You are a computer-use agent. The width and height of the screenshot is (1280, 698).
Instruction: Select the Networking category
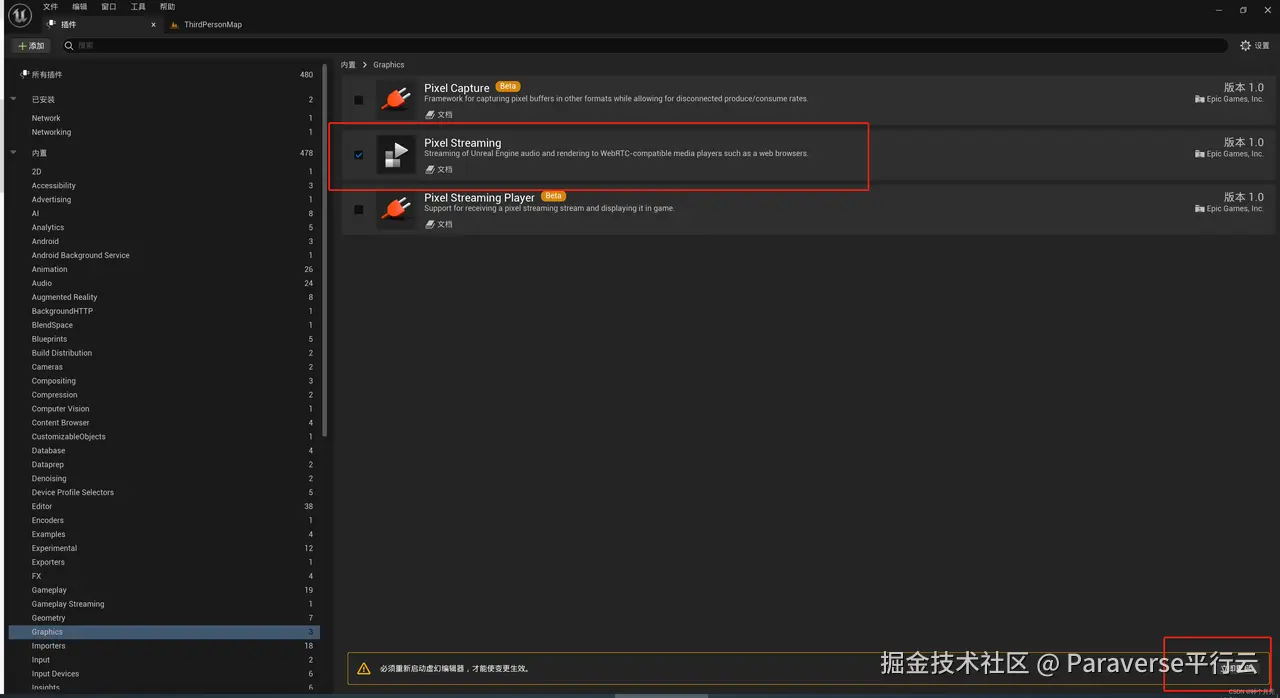click(165, 132)
